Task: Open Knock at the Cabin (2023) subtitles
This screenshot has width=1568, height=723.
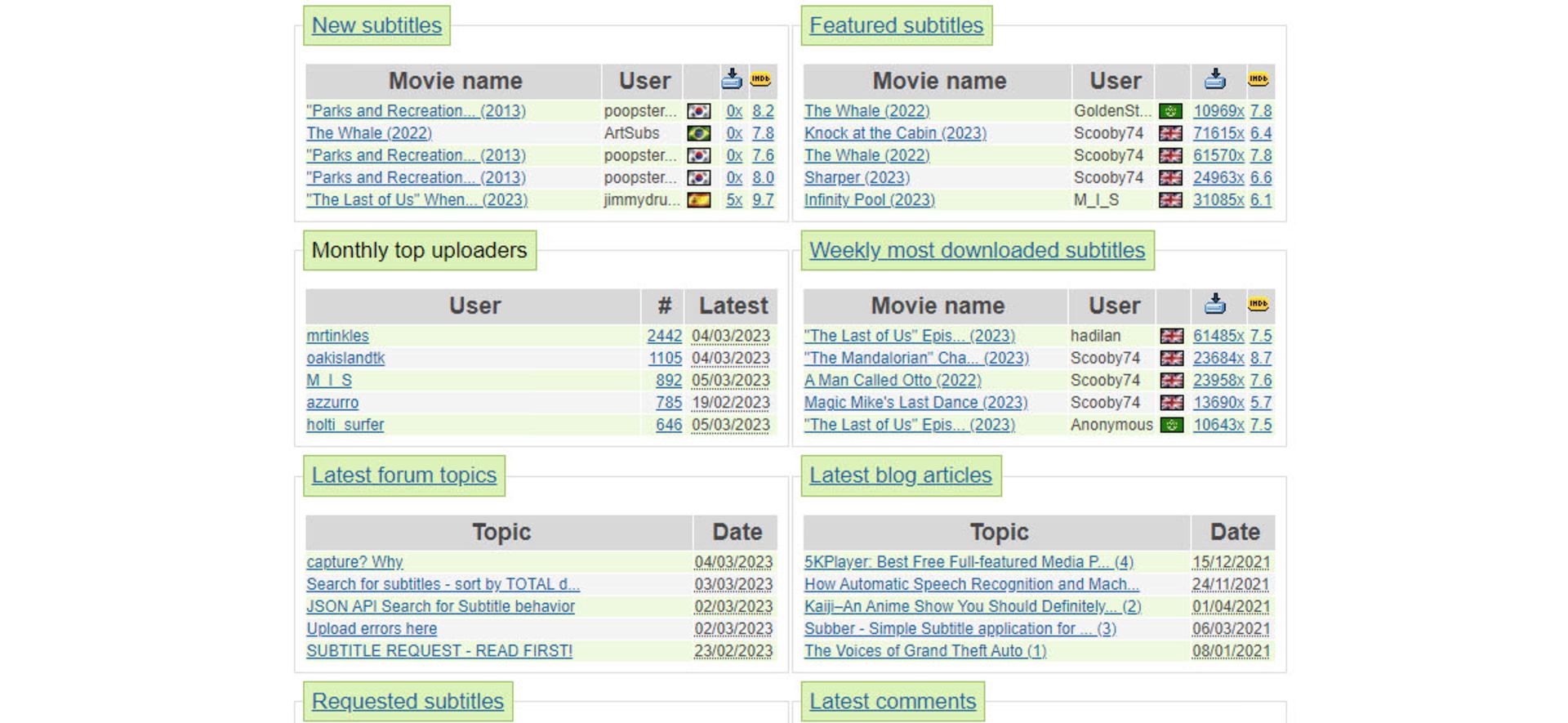Action: click(x=894, y=133)
